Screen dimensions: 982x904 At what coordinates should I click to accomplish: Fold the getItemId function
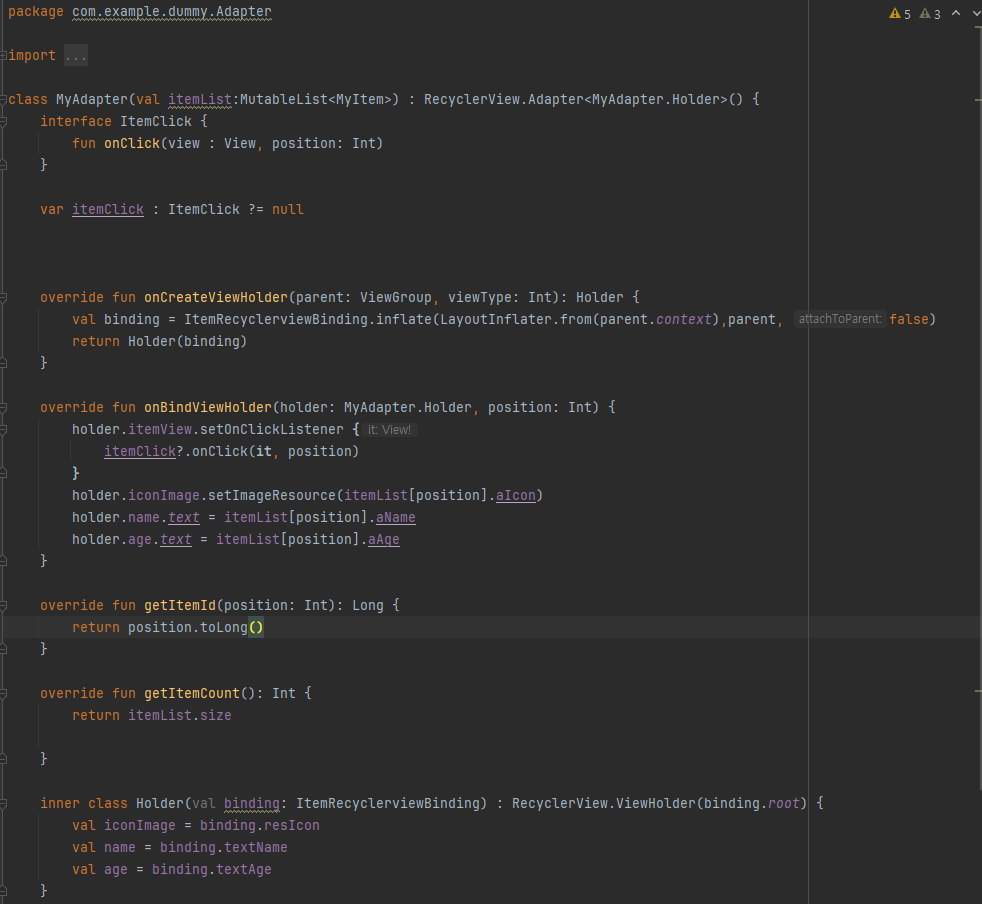point(3,606)
